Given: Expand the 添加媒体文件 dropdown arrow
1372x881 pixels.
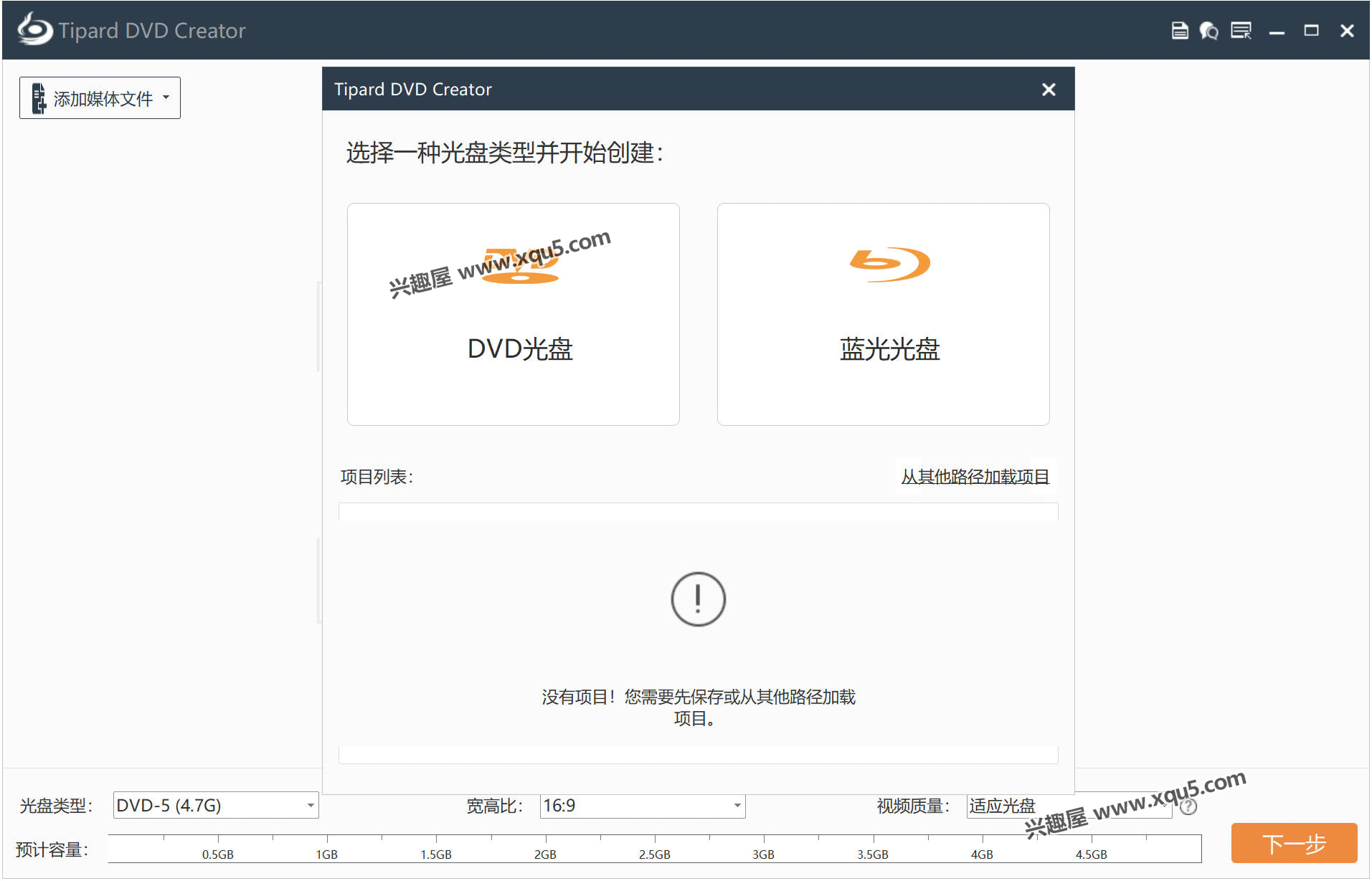Looking at the screenshot, I should coord(166,97).
